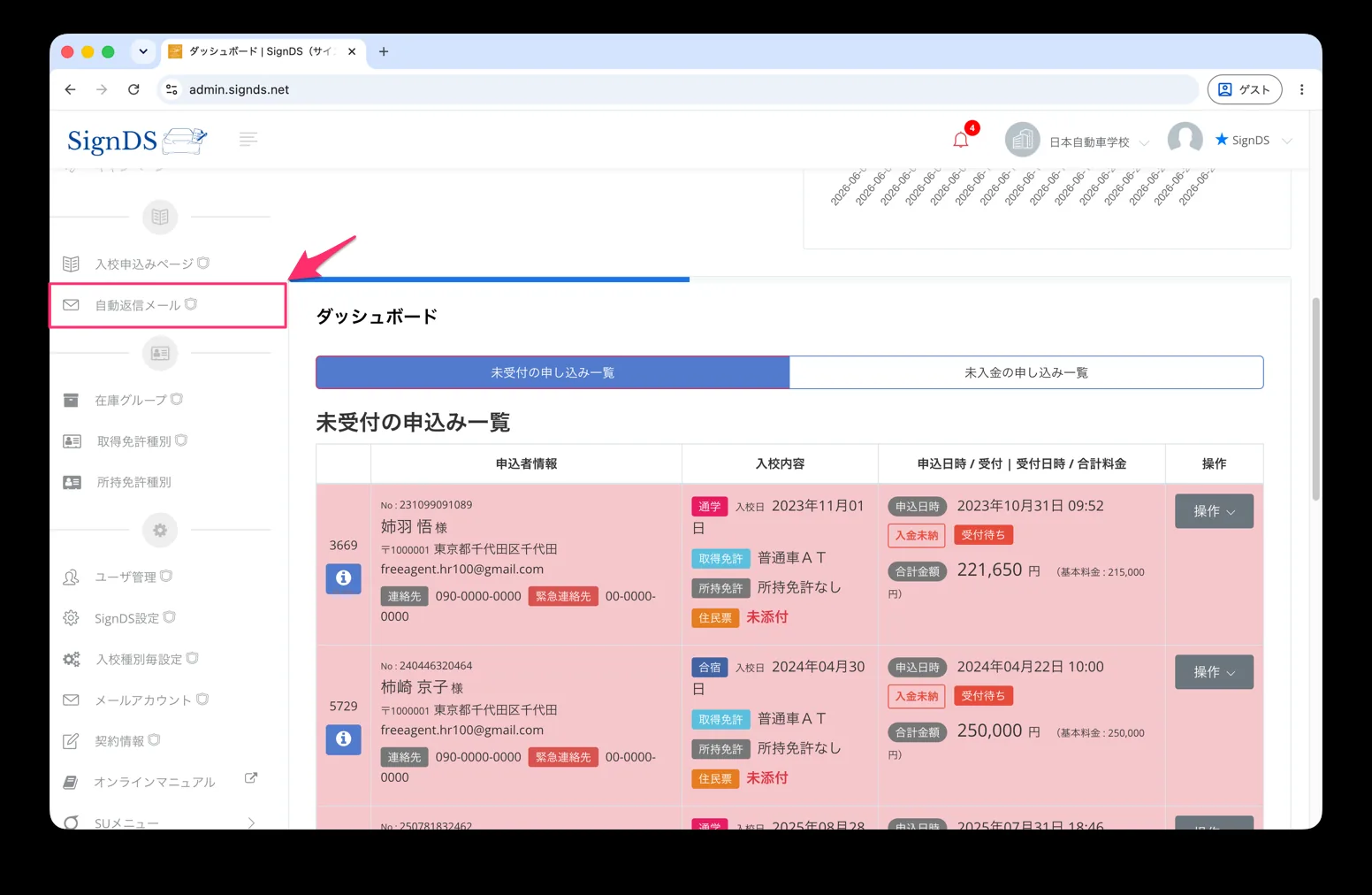Image resolution: width=1372 pixels, height=895 pixels.
Task: Expand the SUメニュー chevron
Action: tap(251, 822)
